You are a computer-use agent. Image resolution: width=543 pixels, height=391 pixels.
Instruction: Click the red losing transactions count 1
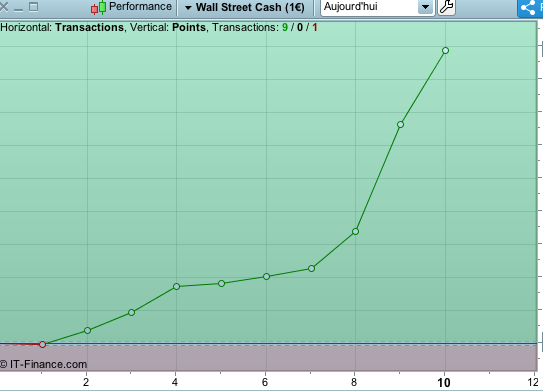pos(314,27)
